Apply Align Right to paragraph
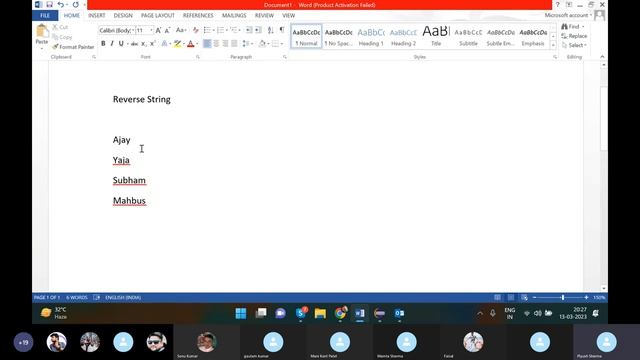The image size is (640, 360). pyautogui.click(x=225, y=44)
